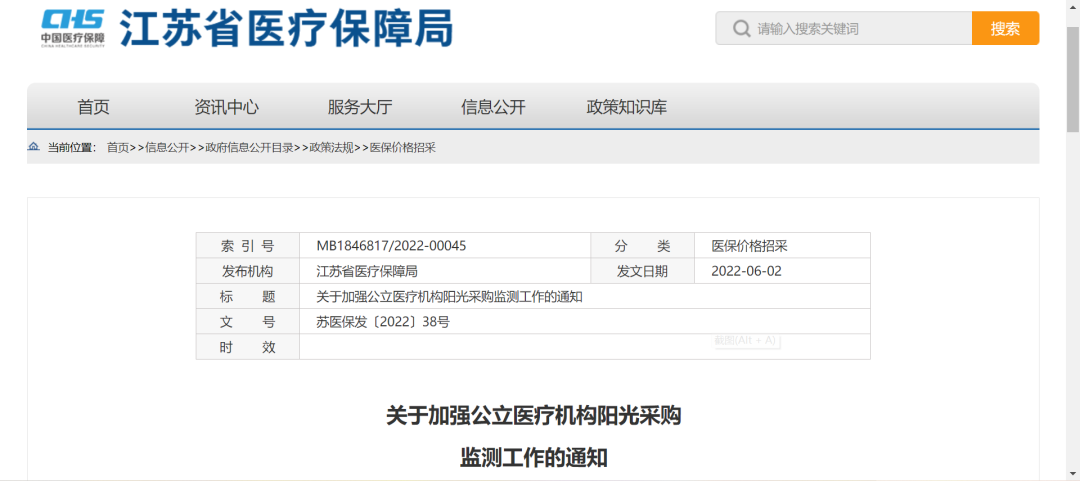Open the 政府信息公开目录 breadcrumb link

(x=249, y=148)
